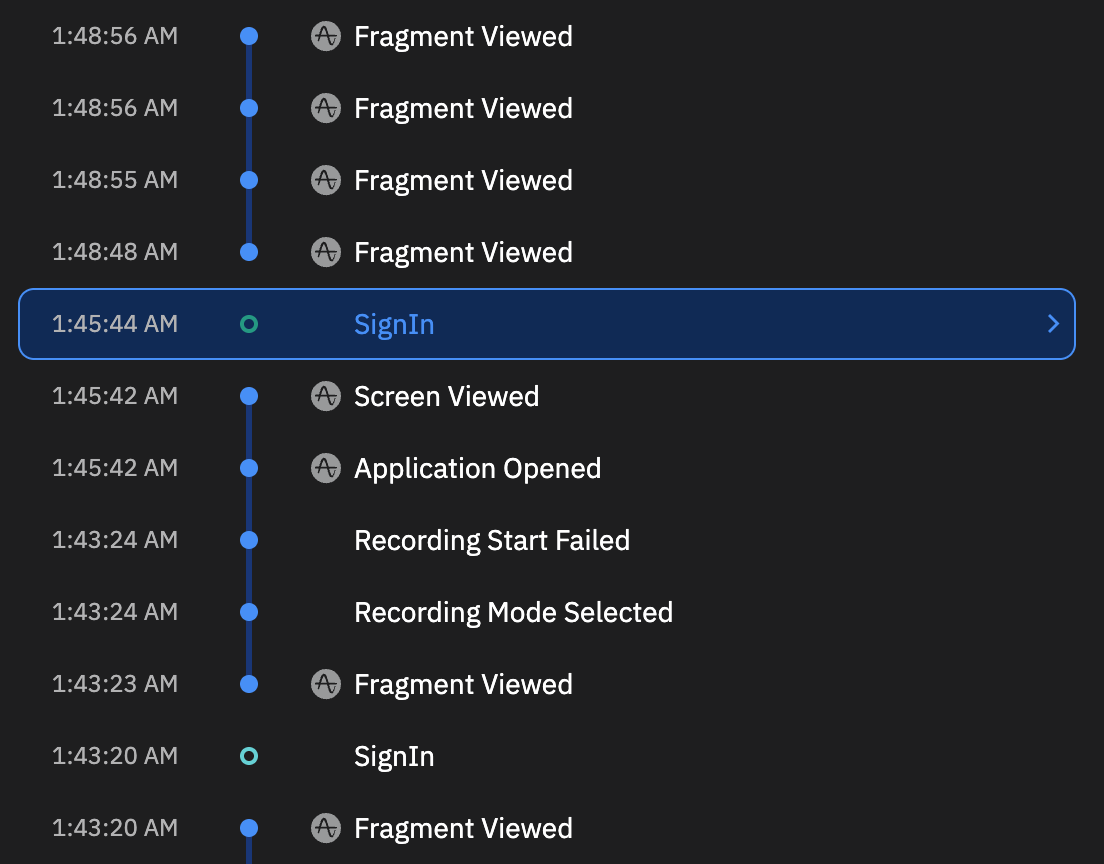Select the Screen Viewed event label
1104x864 pixels.
click(x=446, y=396)
